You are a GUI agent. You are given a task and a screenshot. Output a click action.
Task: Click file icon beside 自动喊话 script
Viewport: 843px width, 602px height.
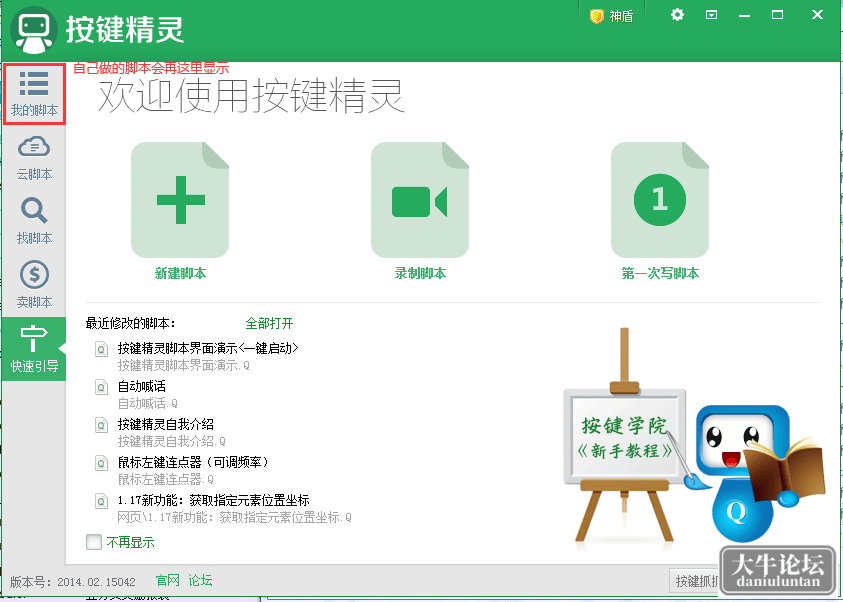101,387
